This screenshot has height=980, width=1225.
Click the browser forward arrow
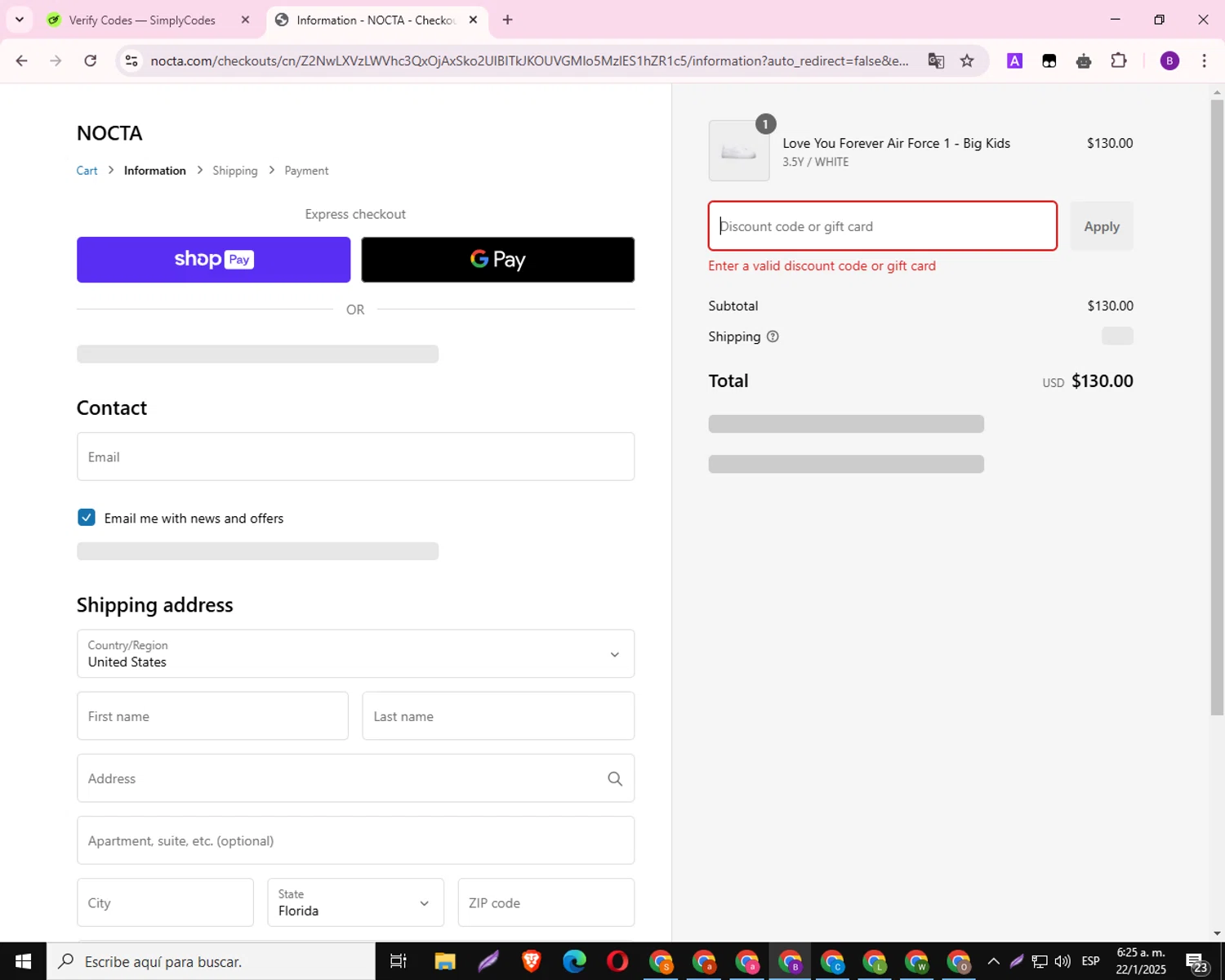coord(56,60)
